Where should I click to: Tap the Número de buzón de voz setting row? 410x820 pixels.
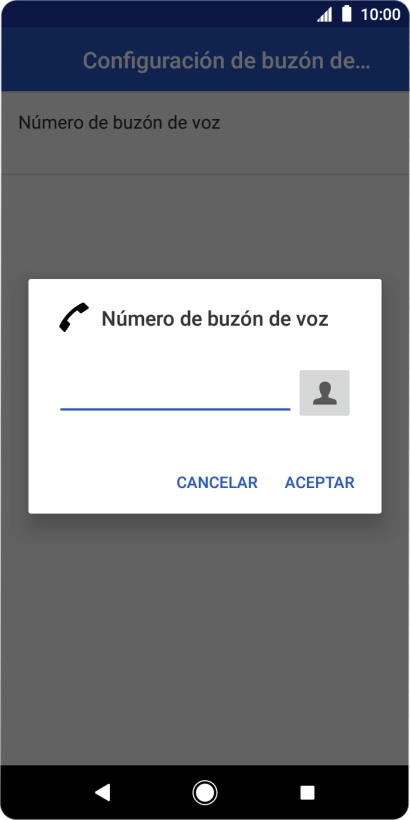205,133
